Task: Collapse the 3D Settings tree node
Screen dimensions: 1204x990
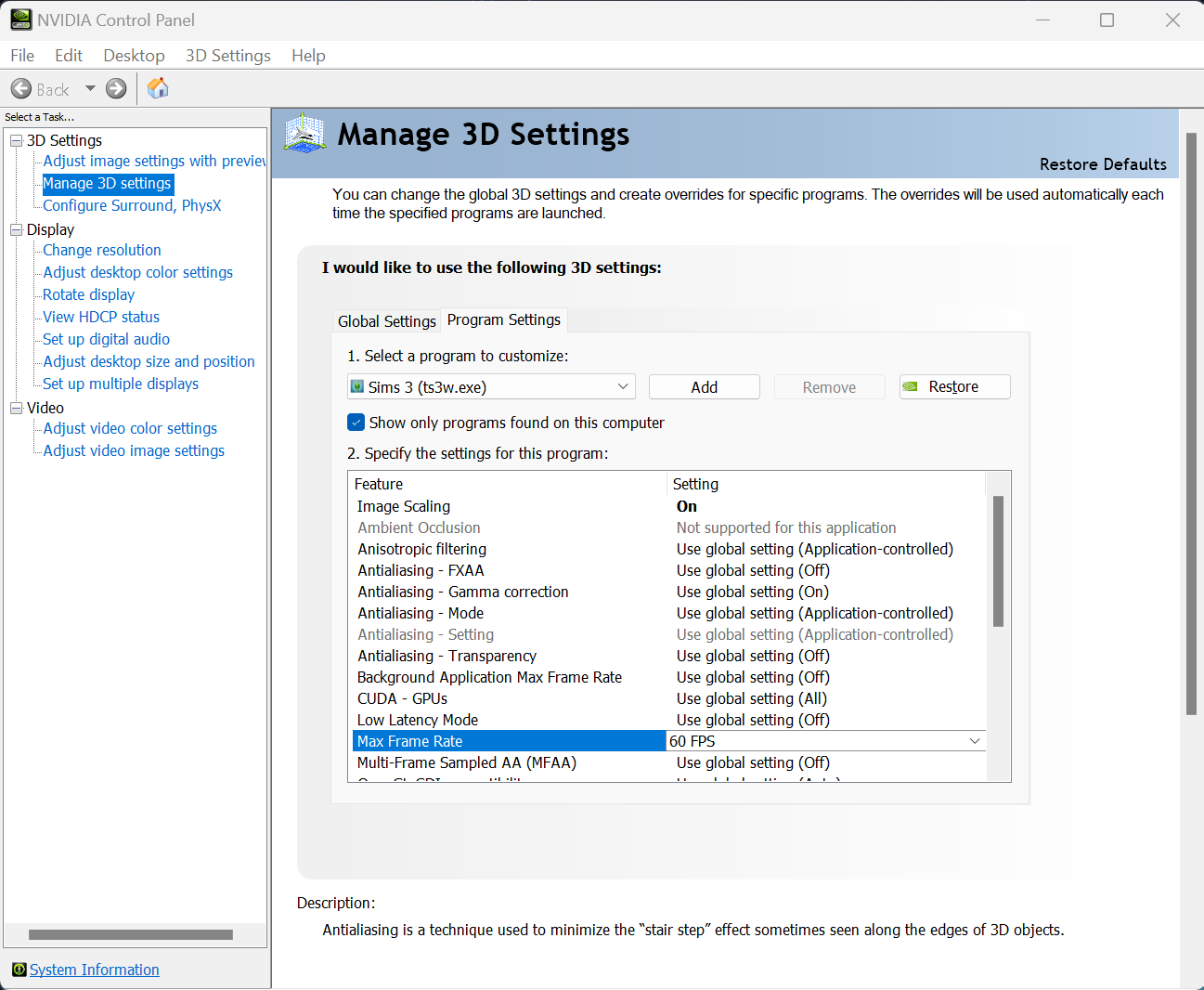Action: click(x=16, y=140)
